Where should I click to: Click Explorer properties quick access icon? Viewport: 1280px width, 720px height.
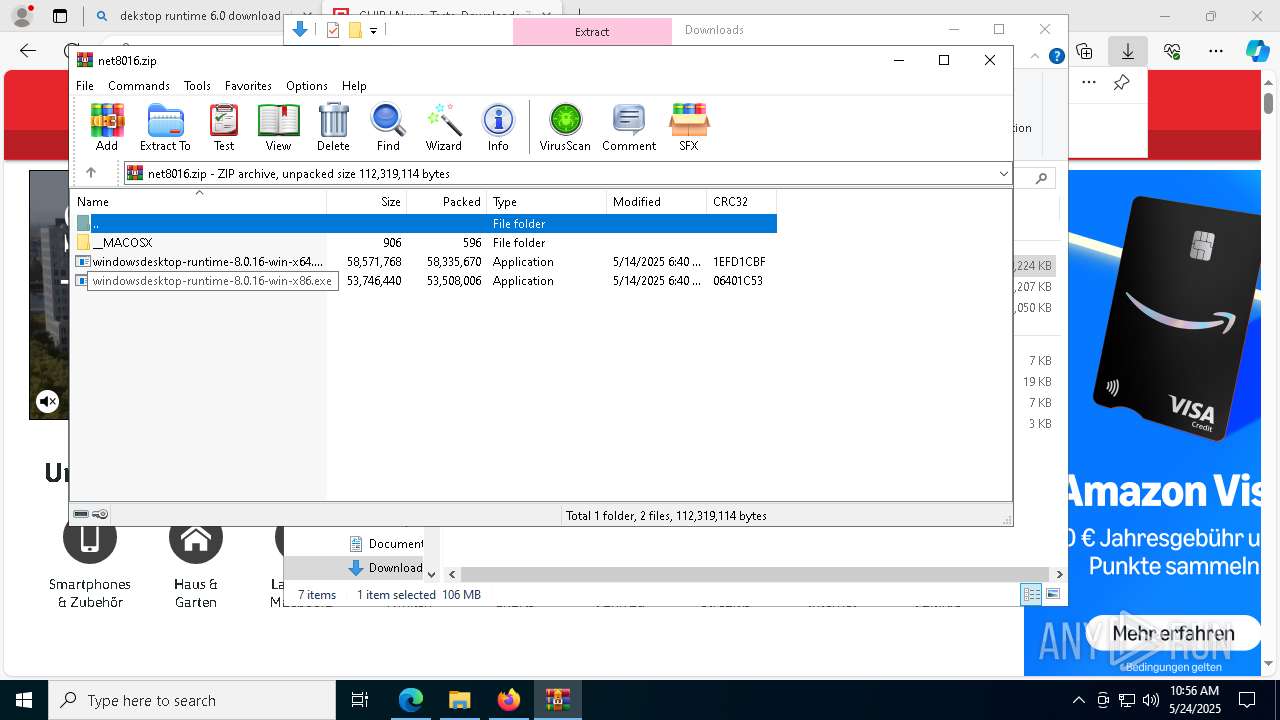pyautogui.click(x=333, y=30)
